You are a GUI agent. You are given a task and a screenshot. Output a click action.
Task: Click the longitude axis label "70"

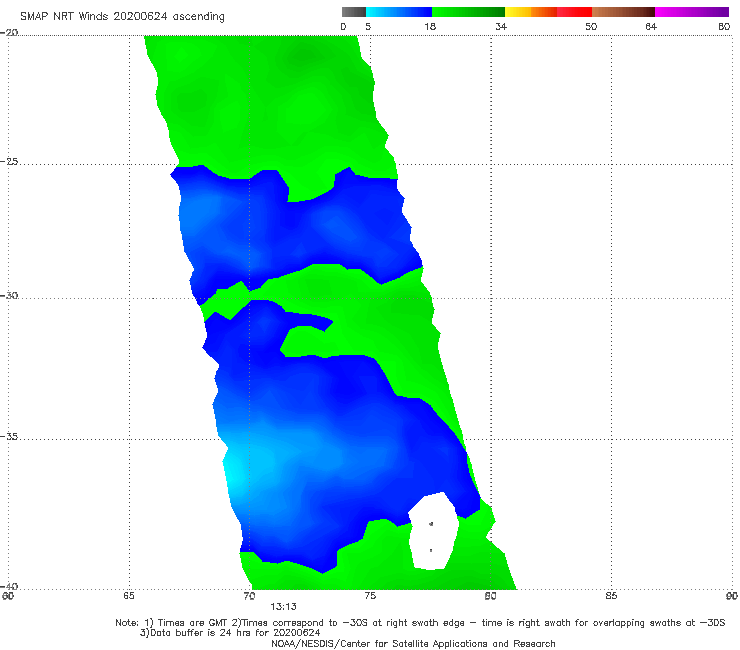(x=249, y=596)
